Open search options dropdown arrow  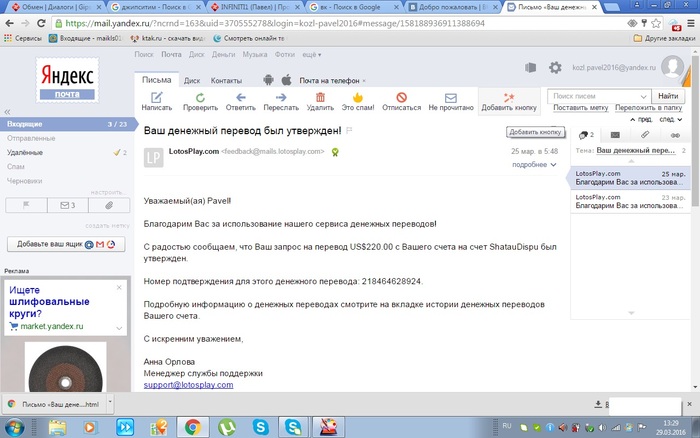(x=643, y=96)
